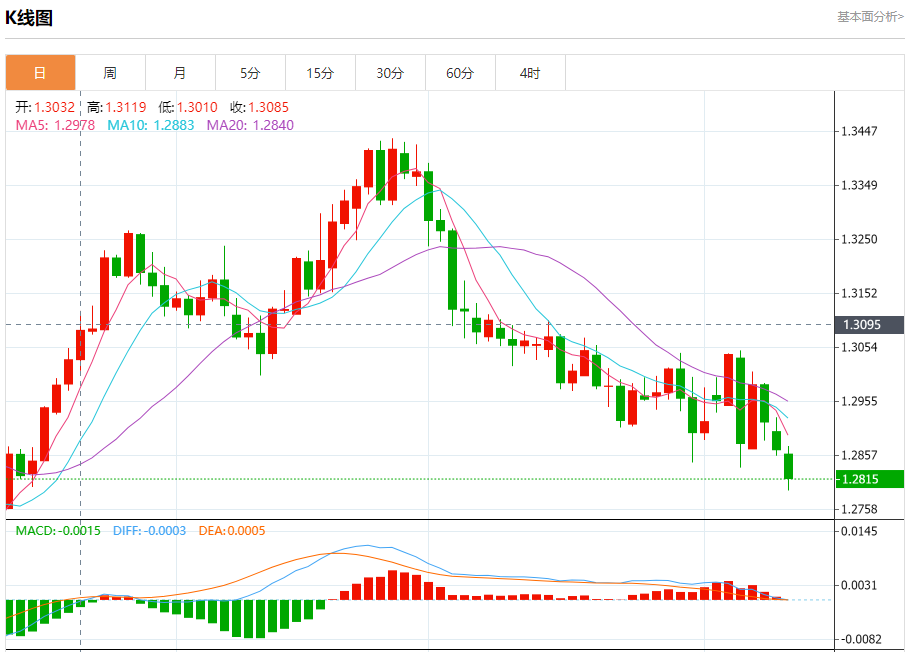Open the 30分 timeframe tab

pos(390,73)
